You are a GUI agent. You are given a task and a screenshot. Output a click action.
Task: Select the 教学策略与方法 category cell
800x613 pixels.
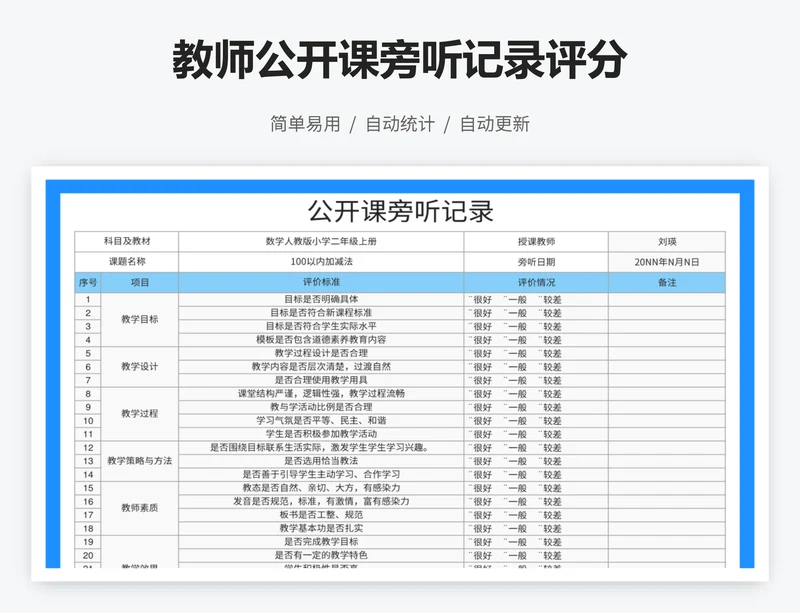(x=140, y=461)
